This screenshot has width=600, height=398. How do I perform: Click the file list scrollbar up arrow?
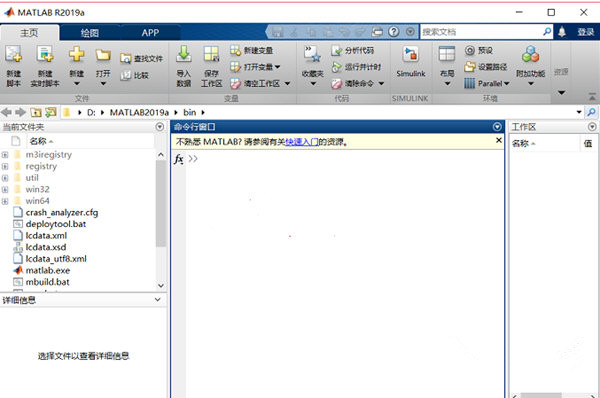click(161, 155)
